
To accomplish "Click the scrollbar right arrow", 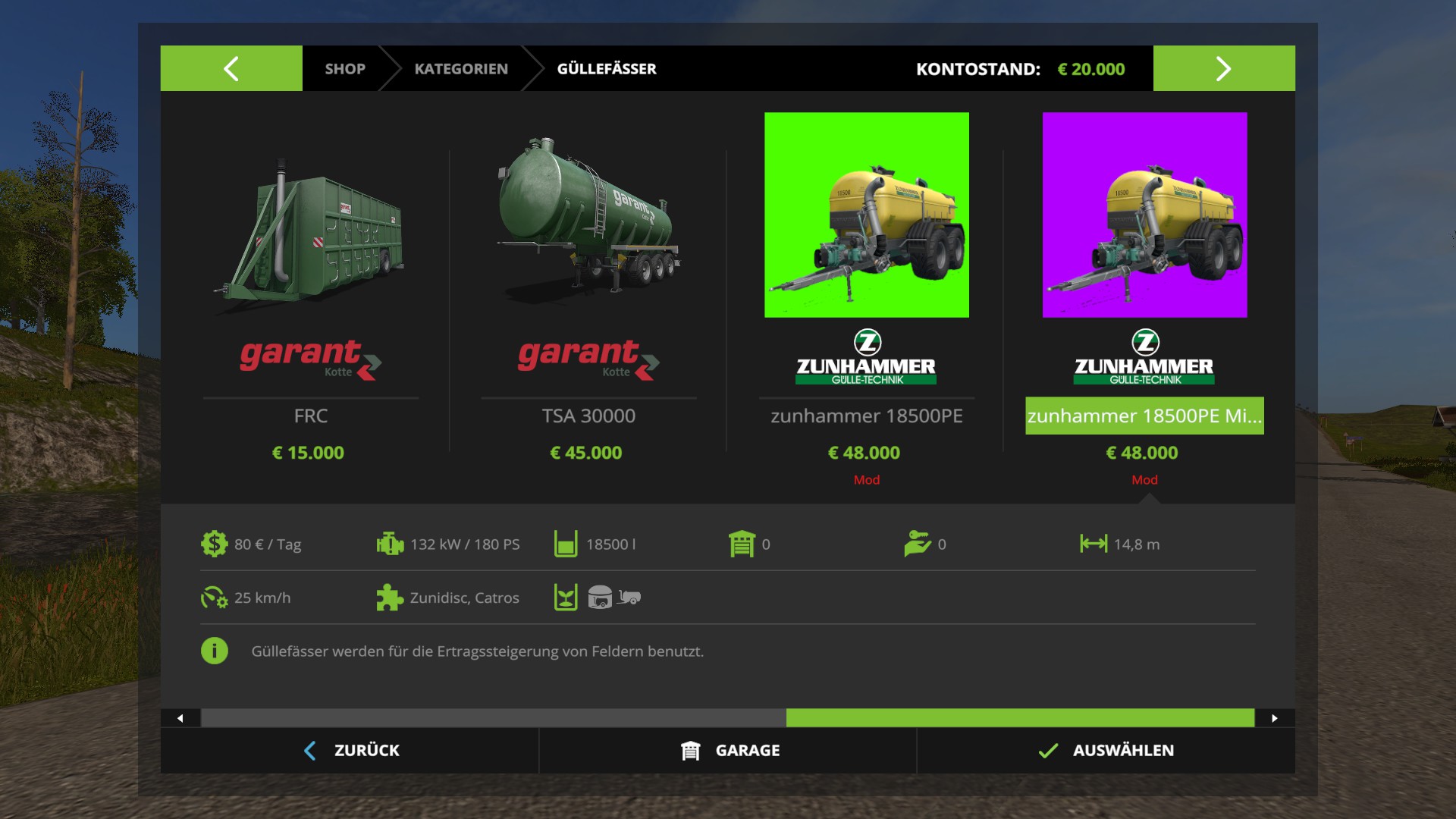I will pyautogui.click(x=1275, y=718).
